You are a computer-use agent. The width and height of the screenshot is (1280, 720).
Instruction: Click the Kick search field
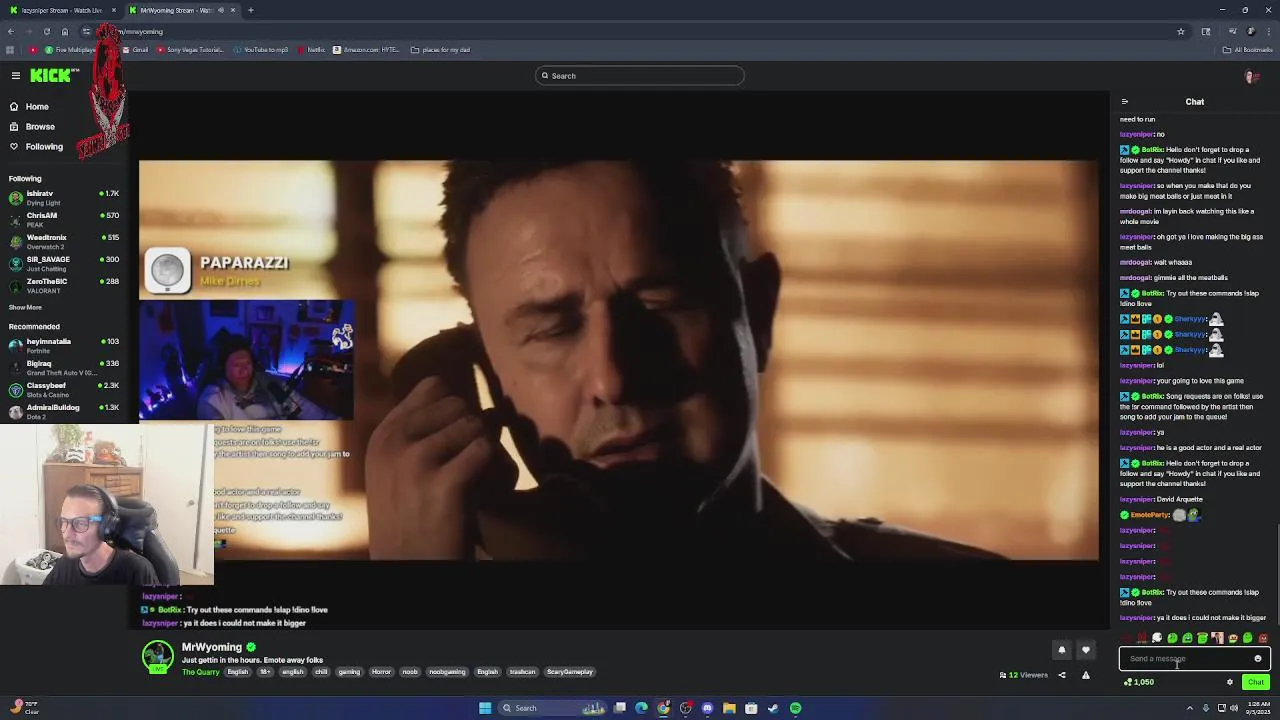(640, 75)
